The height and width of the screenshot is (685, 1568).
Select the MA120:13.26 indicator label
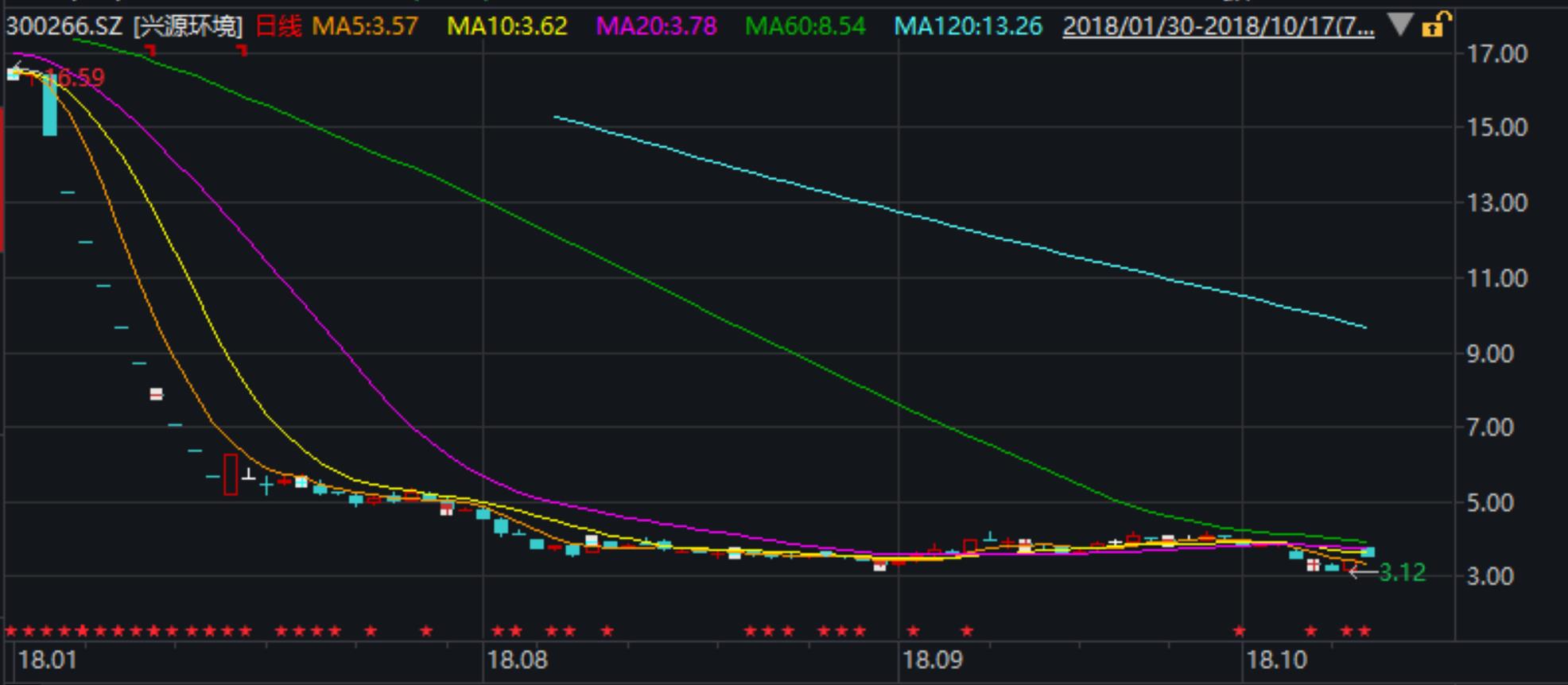click(x=968, y=26)
